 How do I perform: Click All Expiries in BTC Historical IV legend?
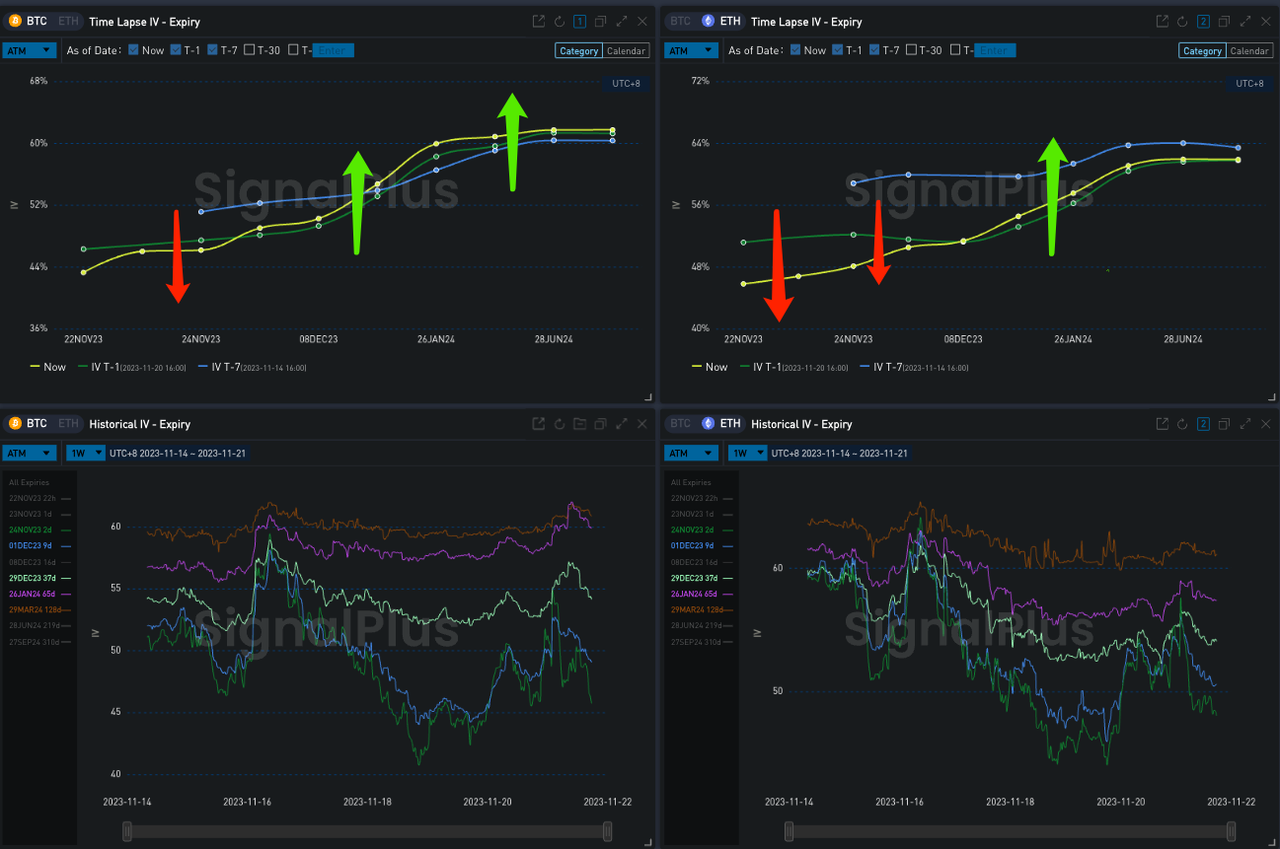pos(30,482)
